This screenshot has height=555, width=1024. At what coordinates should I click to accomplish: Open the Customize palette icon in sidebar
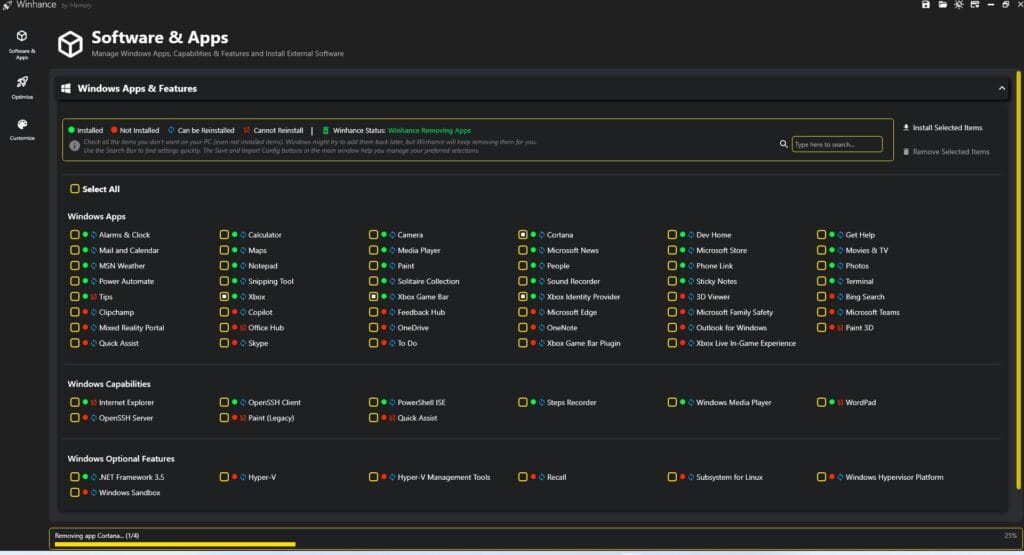click(x=22, y=124)
